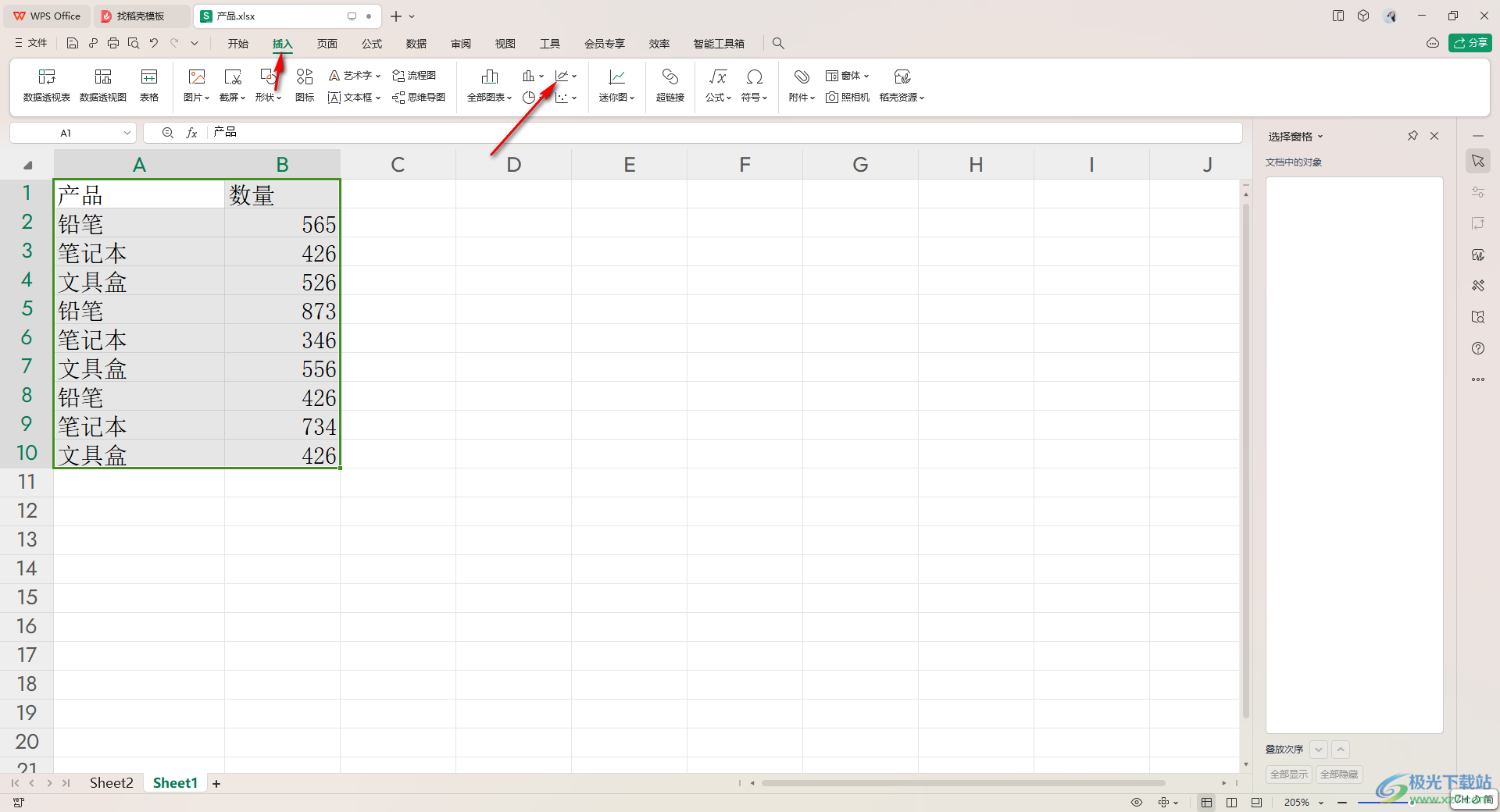Insert a PivotChart (数据透视图)
Viewport: 1500px width, 812px height.
[x=103, y=85]
